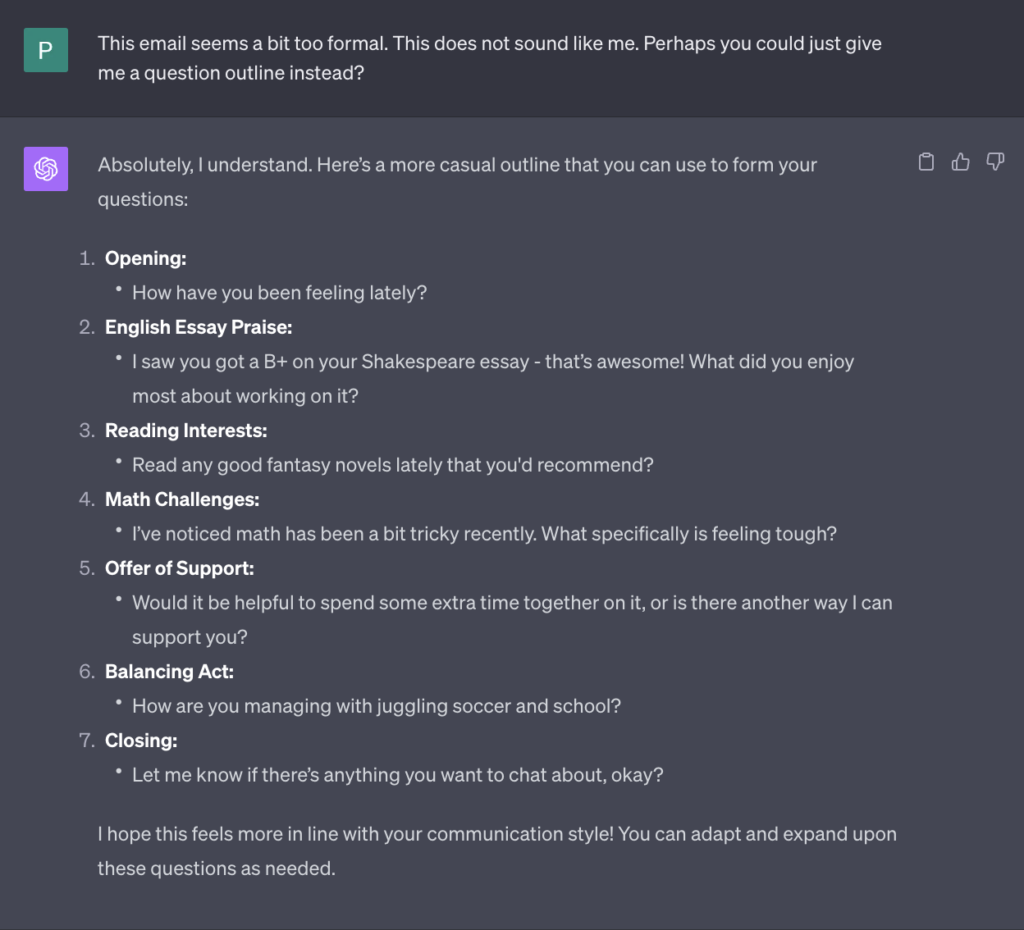Click the ChatGPT logo avatar
Viewport: 1024px width, 930px height.
point(46,169)
